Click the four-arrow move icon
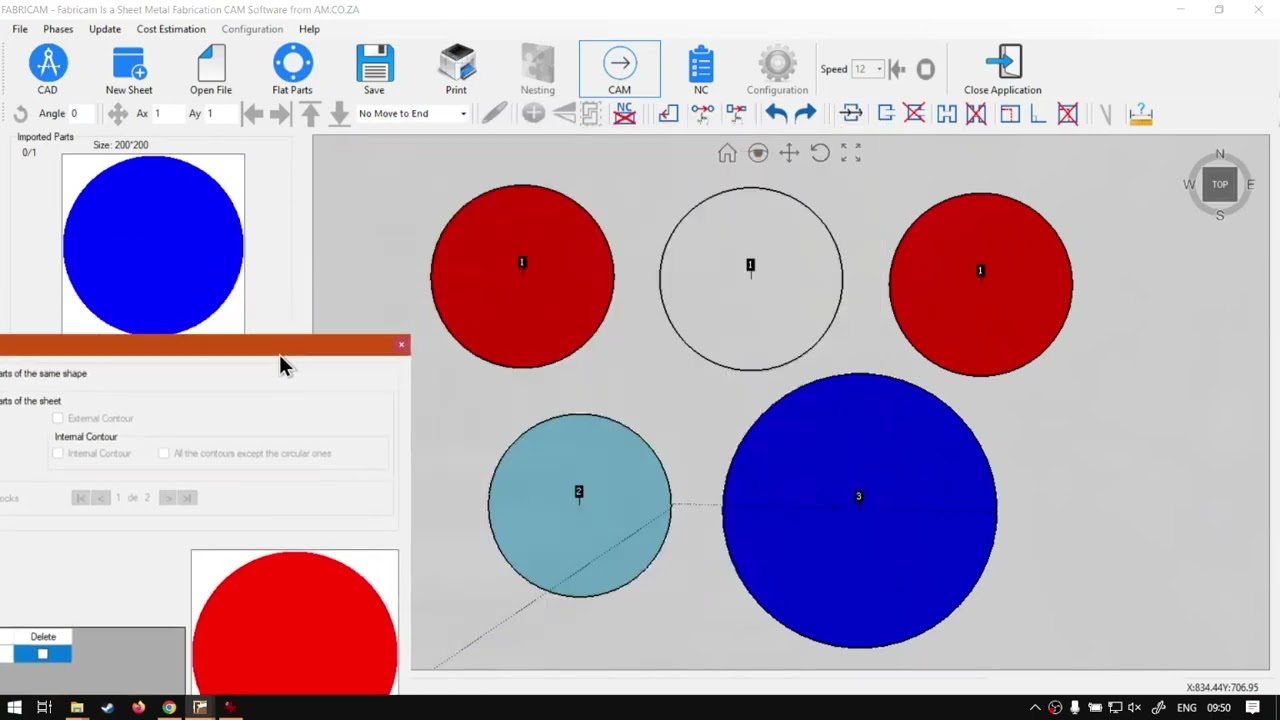The width and height of the screenshot is (1280, 720). (118, 114)
